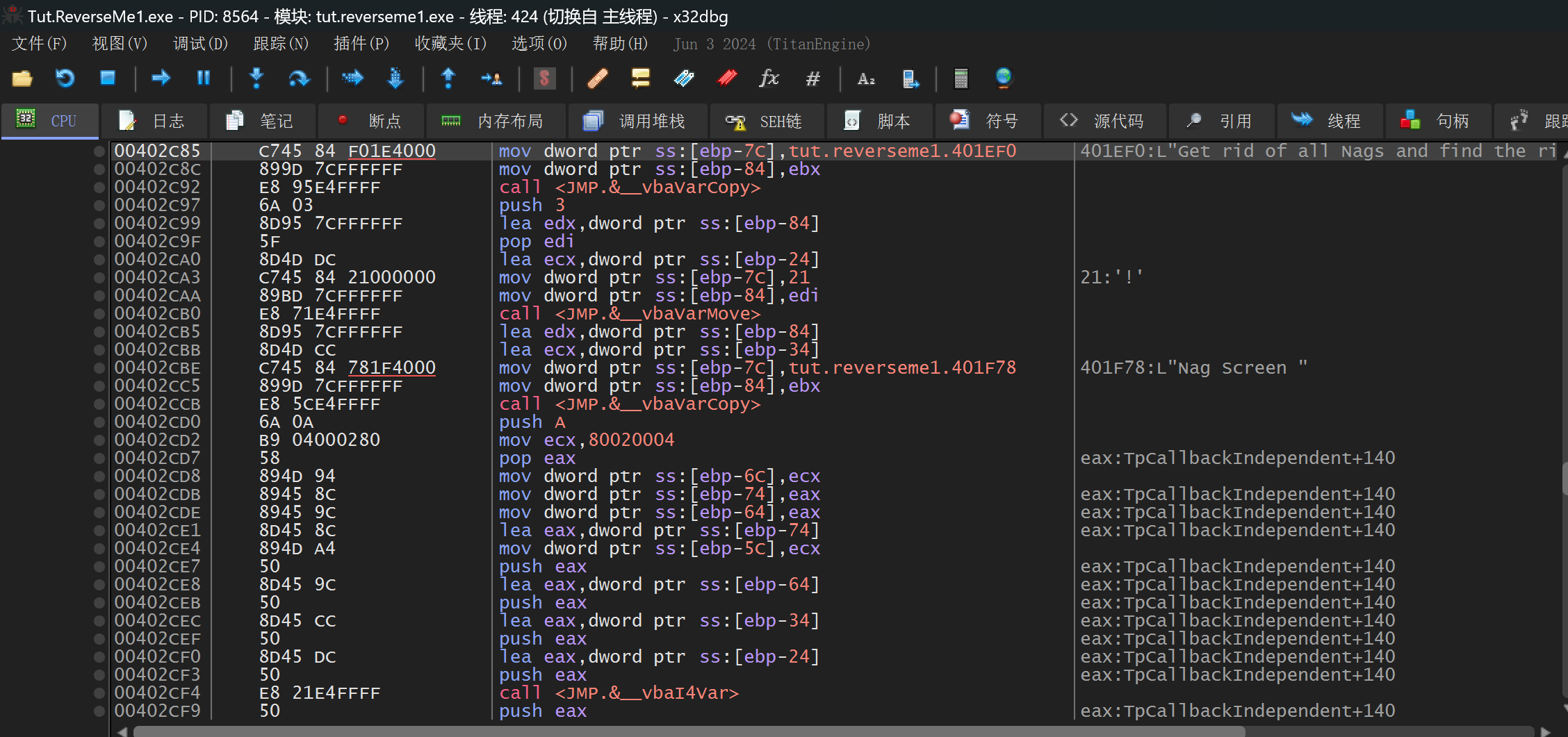Expand the 调试(D) menu

(x=200, y=44)
